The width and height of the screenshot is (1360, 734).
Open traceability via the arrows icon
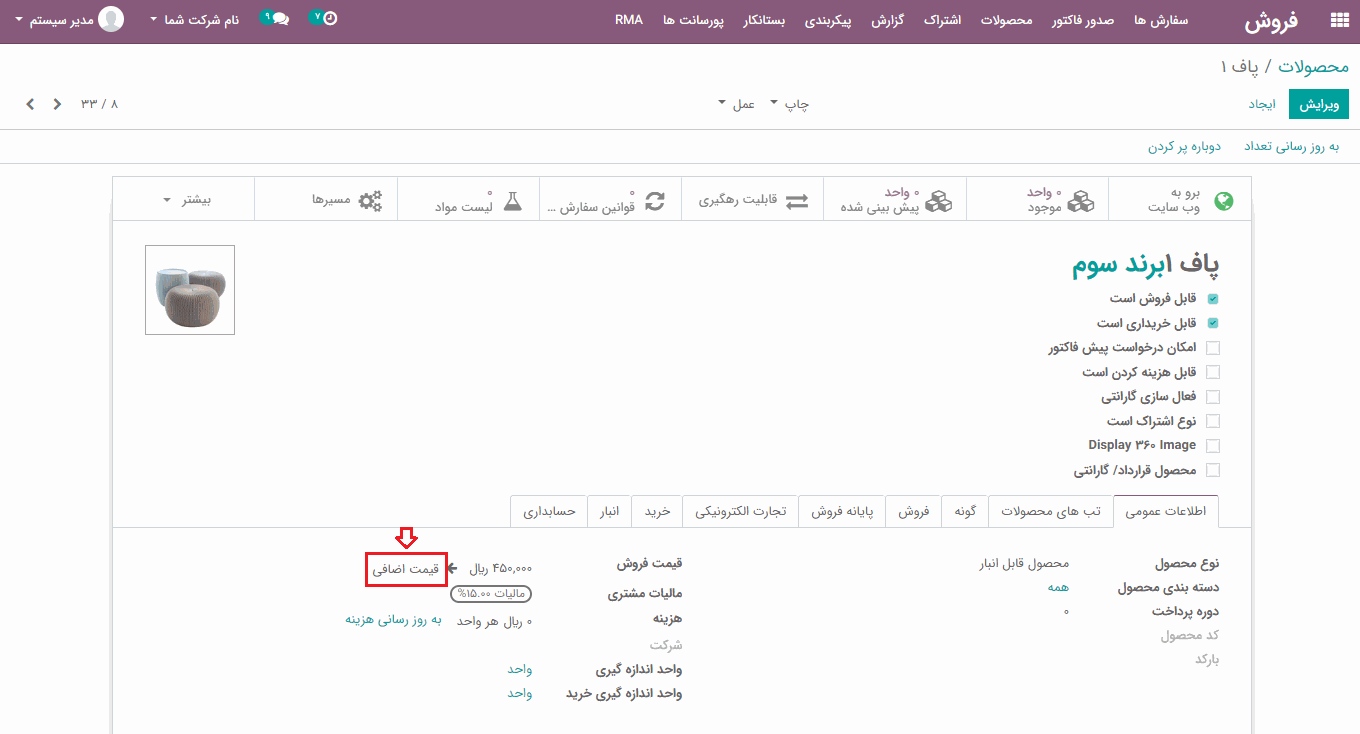pyautogui.click(x=796, y=201)
